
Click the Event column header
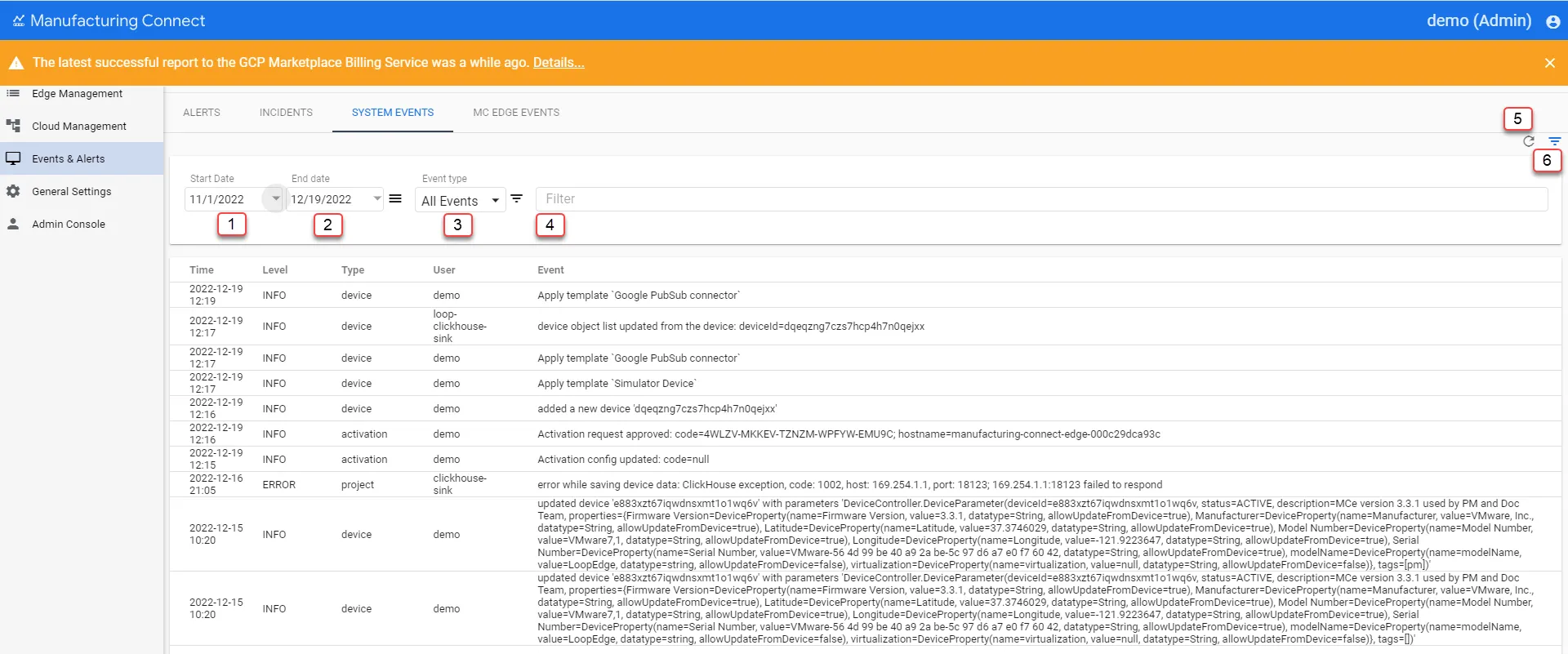pos(550,270)
